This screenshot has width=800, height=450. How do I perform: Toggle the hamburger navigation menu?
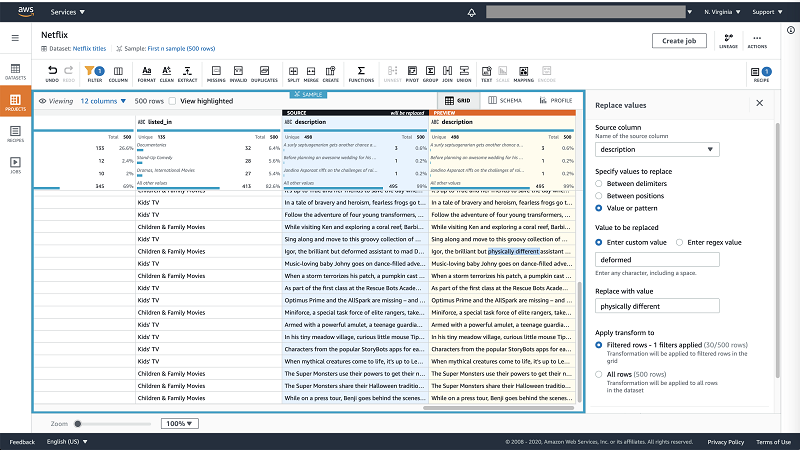(15, 38)
